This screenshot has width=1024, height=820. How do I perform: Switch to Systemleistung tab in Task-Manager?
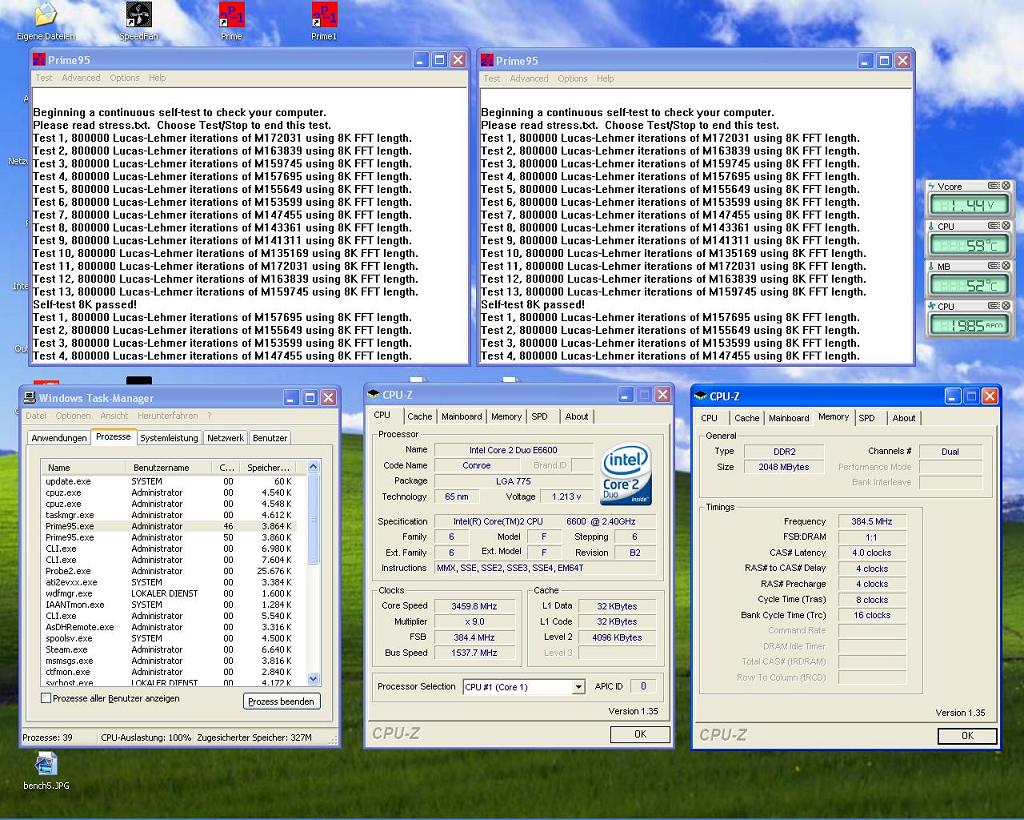pos(169,437)
